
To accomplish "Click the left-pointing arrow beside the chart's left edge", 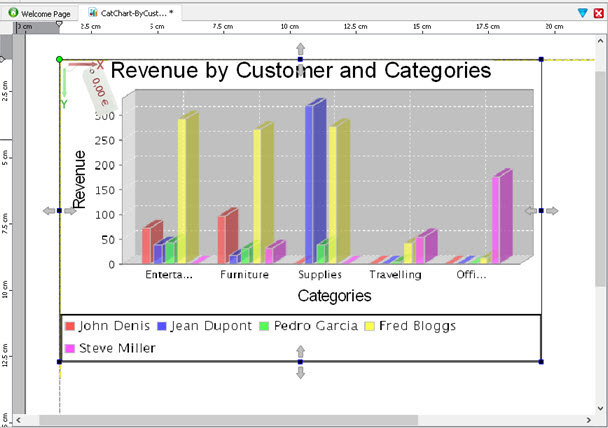I will (x=47, y=211).
